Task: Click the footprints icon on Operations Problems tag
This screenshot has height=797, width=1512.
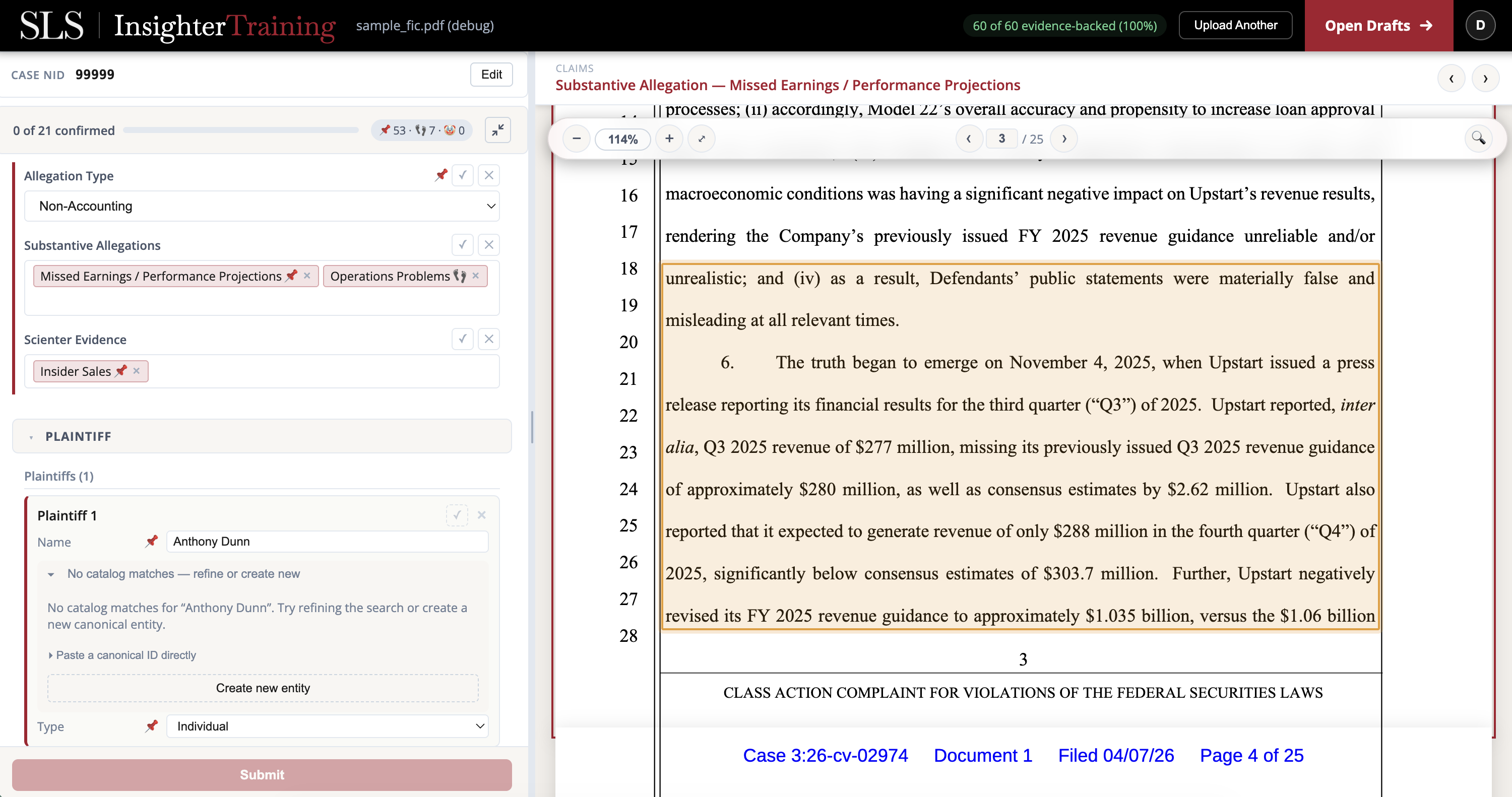Action: tap(460, 276)
